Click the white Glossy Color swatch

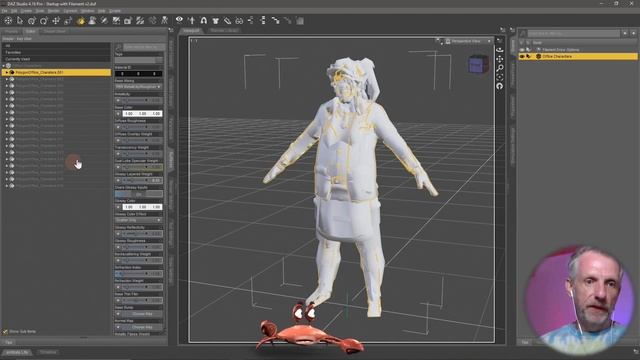[142, 207]
